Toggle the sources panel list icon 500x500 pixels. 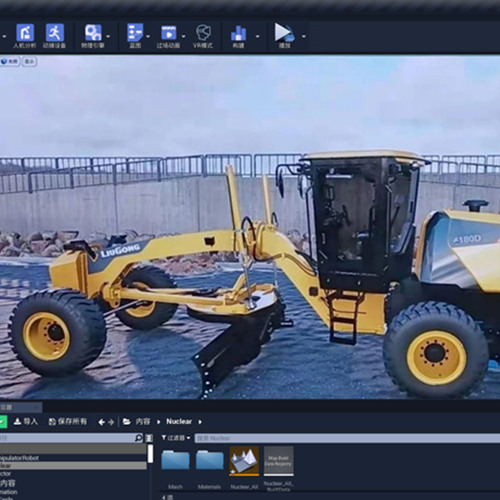(x=149, y=438)
